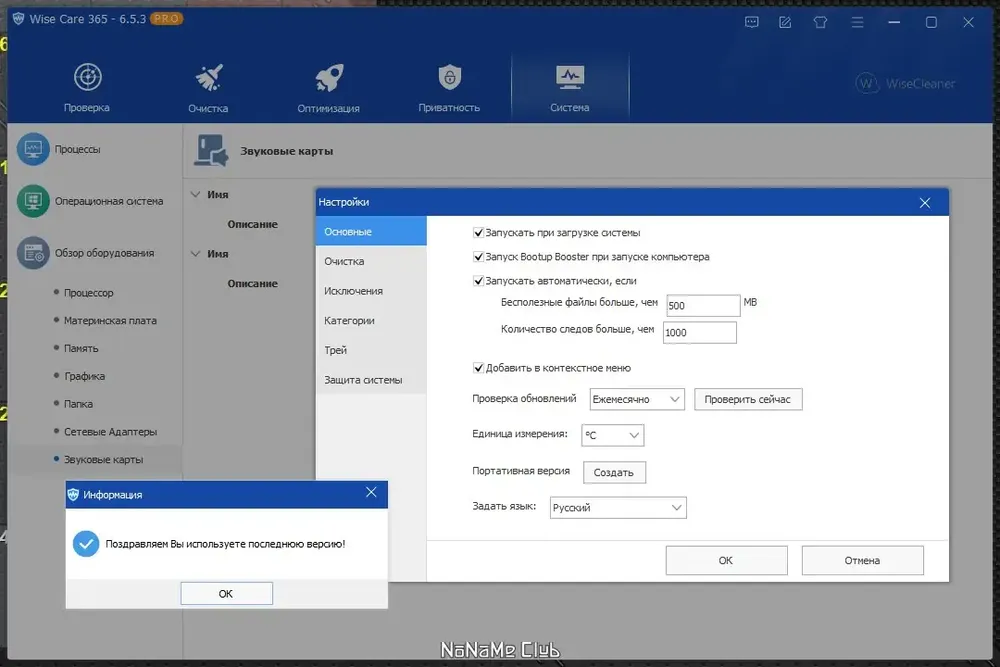Open the Приватность shield icon

tap(450, 77)
